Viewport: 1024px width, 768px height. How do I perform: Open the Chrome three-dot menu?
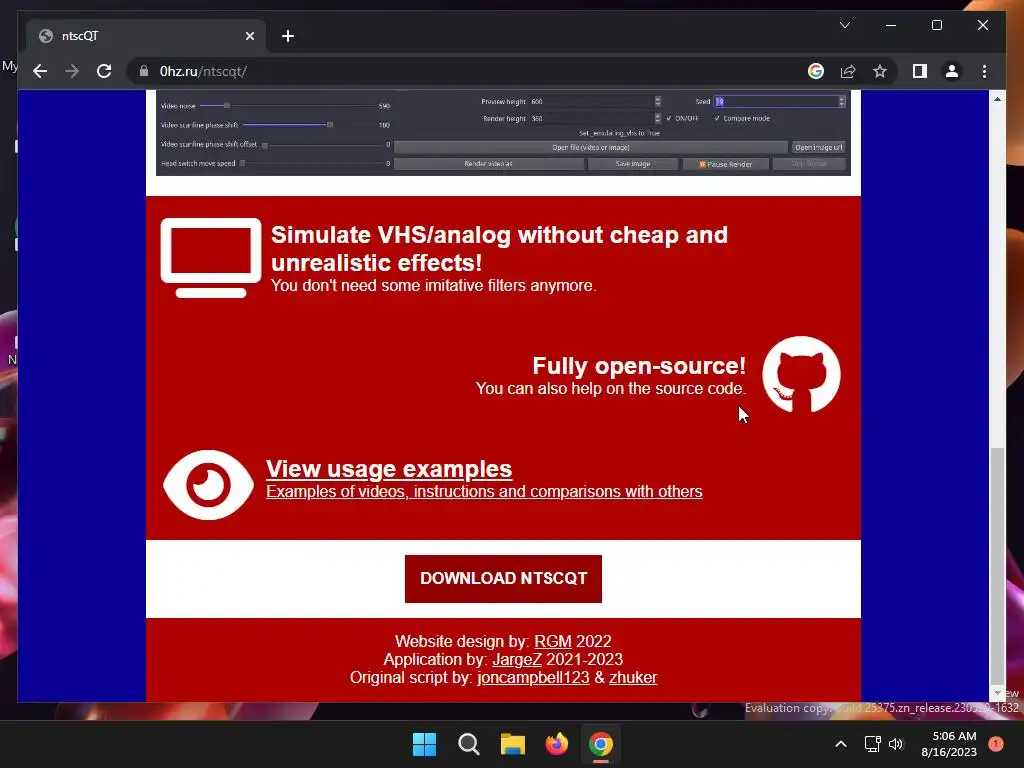[x=984, y=71]
